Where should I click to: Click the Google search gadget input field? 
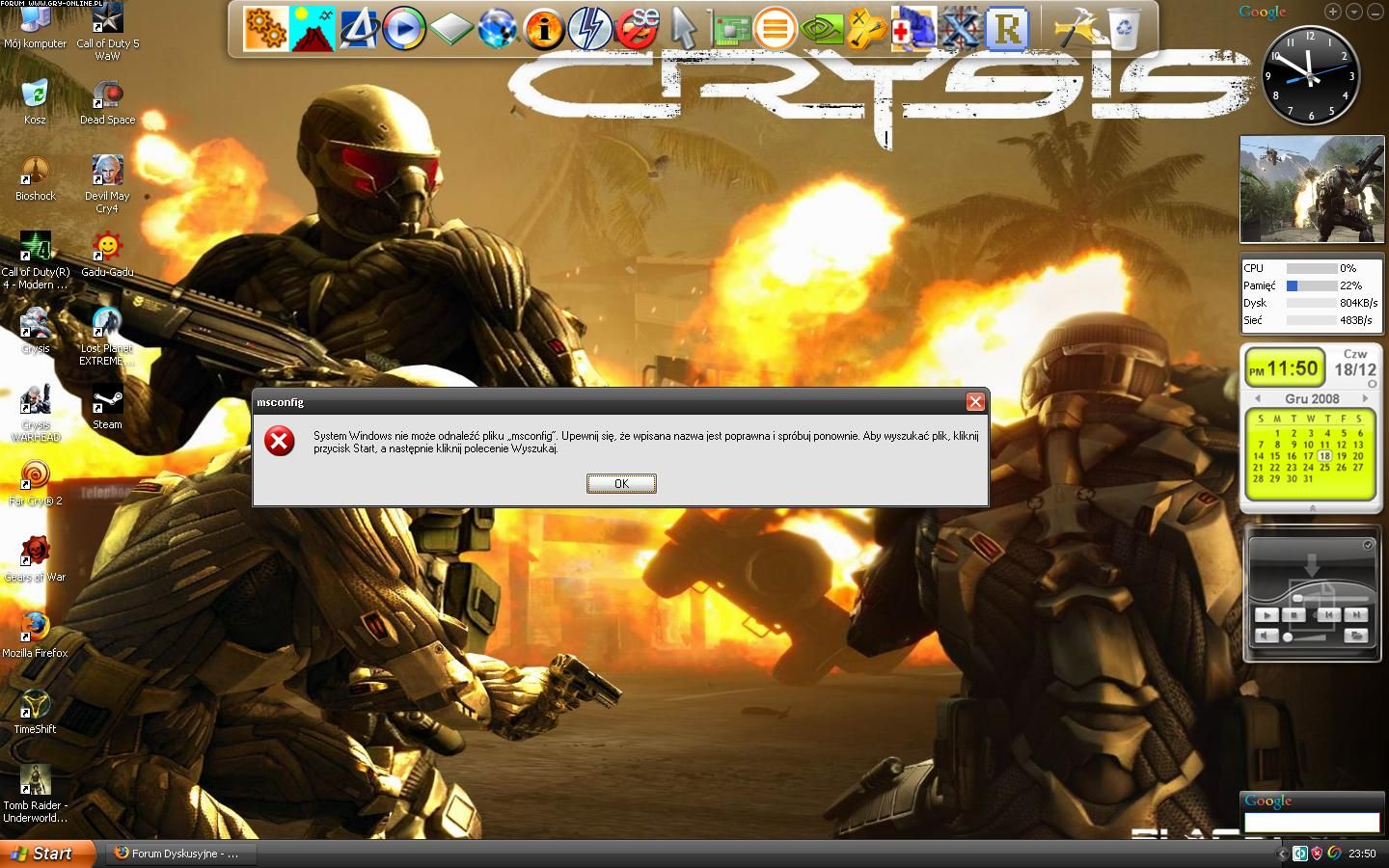tap(1312, 823)
